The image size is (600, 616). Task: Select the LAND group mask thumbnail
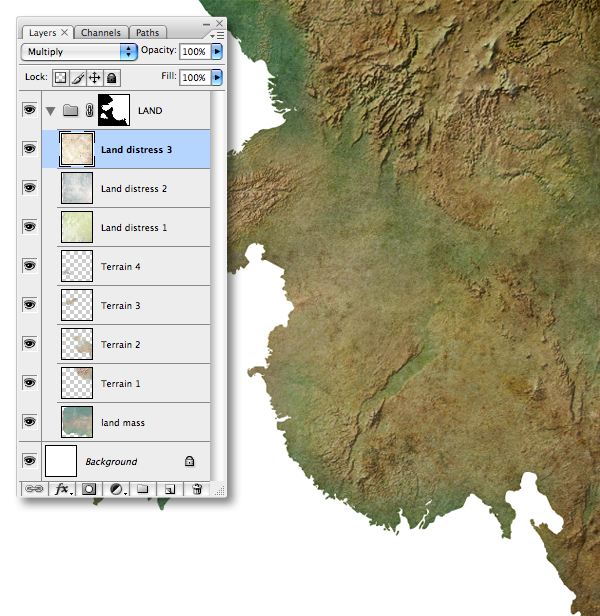(x=114, y=110)
